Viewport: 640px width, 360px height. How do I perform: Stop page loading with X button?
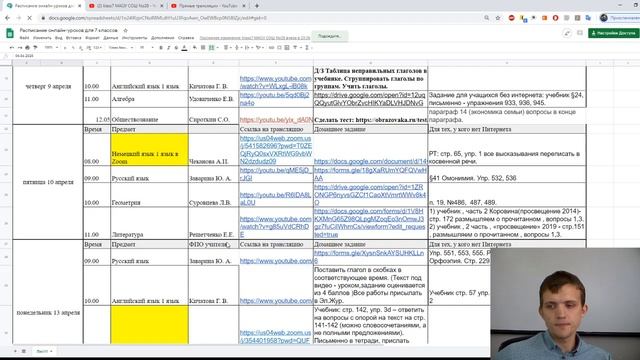click(x=29, y=18)
